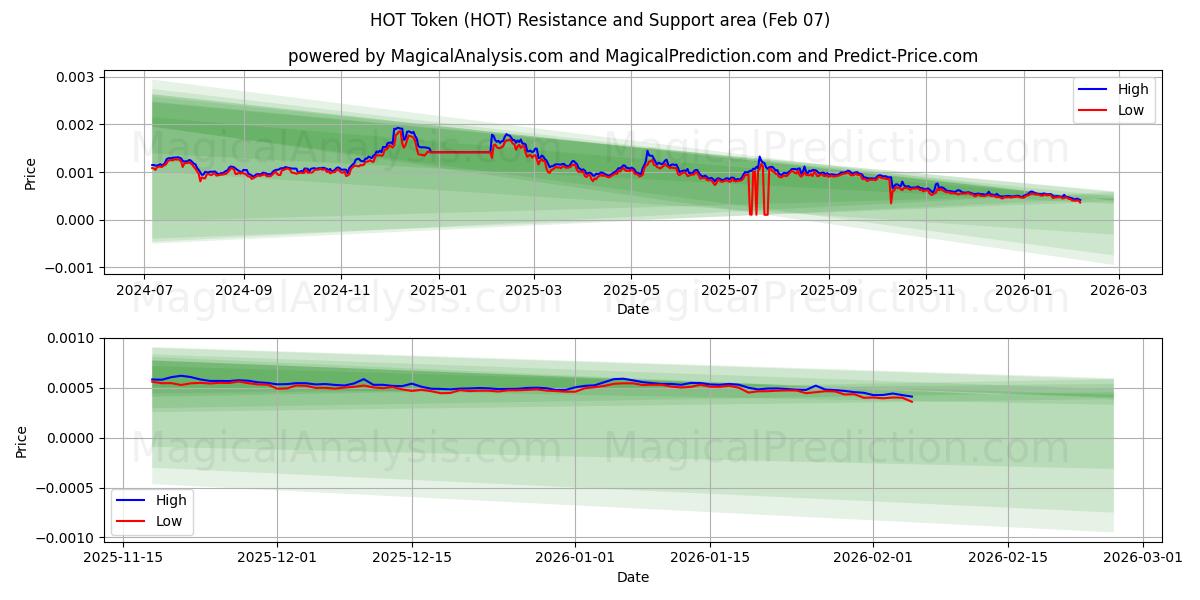This screenshot has height=600, width=1200.
Task: Click the '−0.0005' y-axis tick value
Action: tap(66, 488)
